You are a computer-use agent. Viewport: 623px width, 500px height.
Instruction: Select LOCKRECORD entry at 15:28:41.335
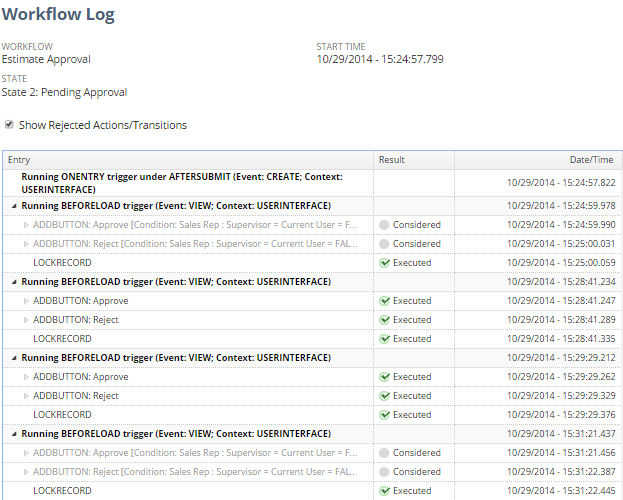click(62, 339)
